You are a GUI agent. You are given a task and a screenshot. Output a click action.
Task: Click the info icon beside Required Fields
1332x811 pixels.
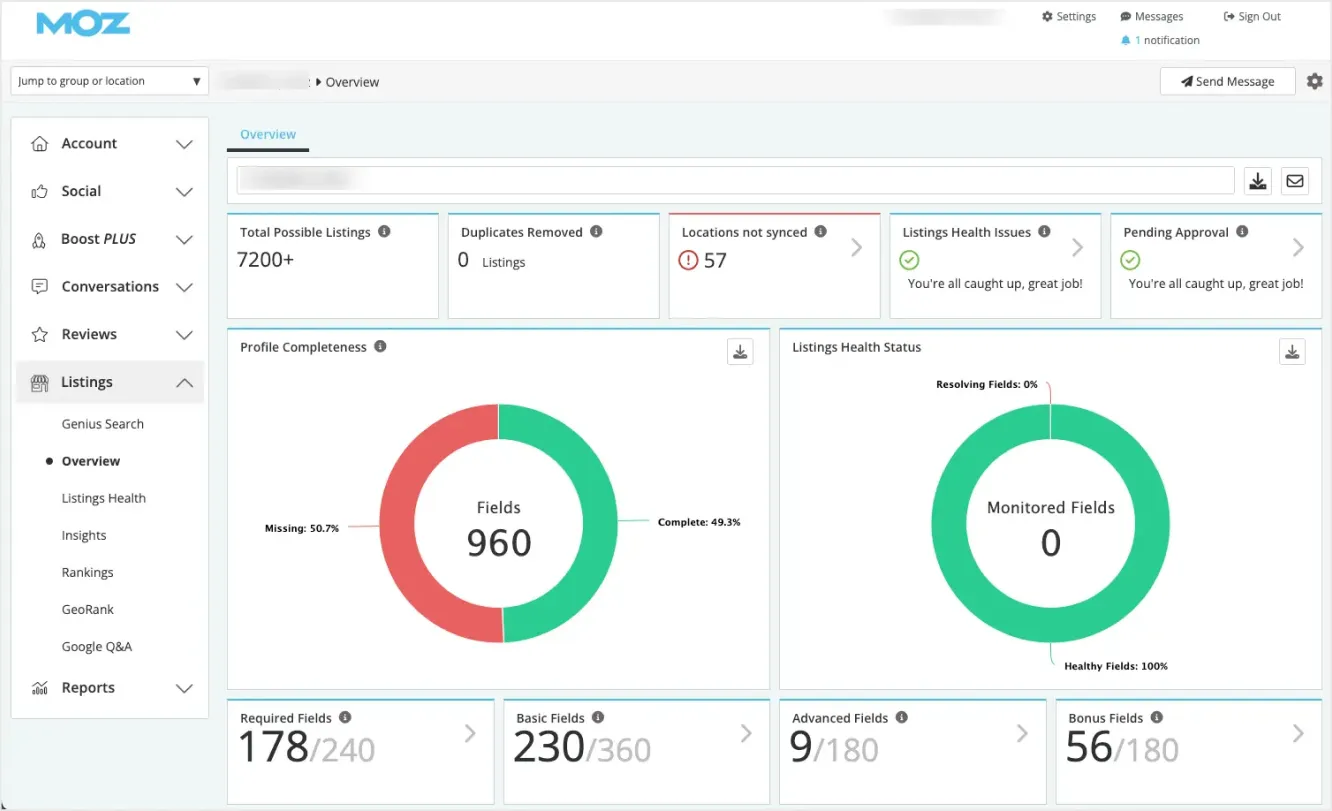tap(345, 717)
